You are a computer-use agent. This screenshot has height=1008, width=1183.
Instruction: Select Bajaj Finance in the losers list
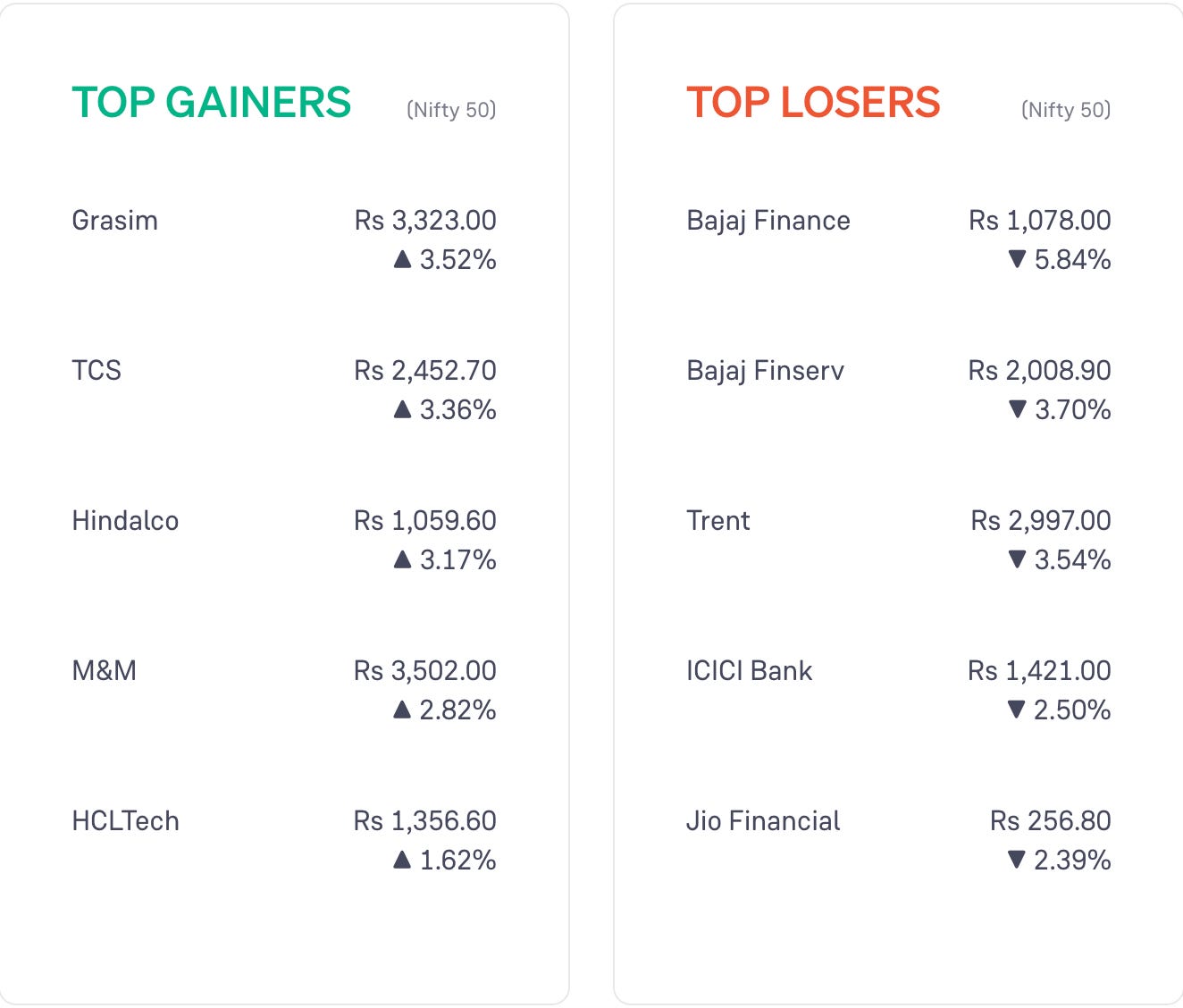[x=899, y=239]
